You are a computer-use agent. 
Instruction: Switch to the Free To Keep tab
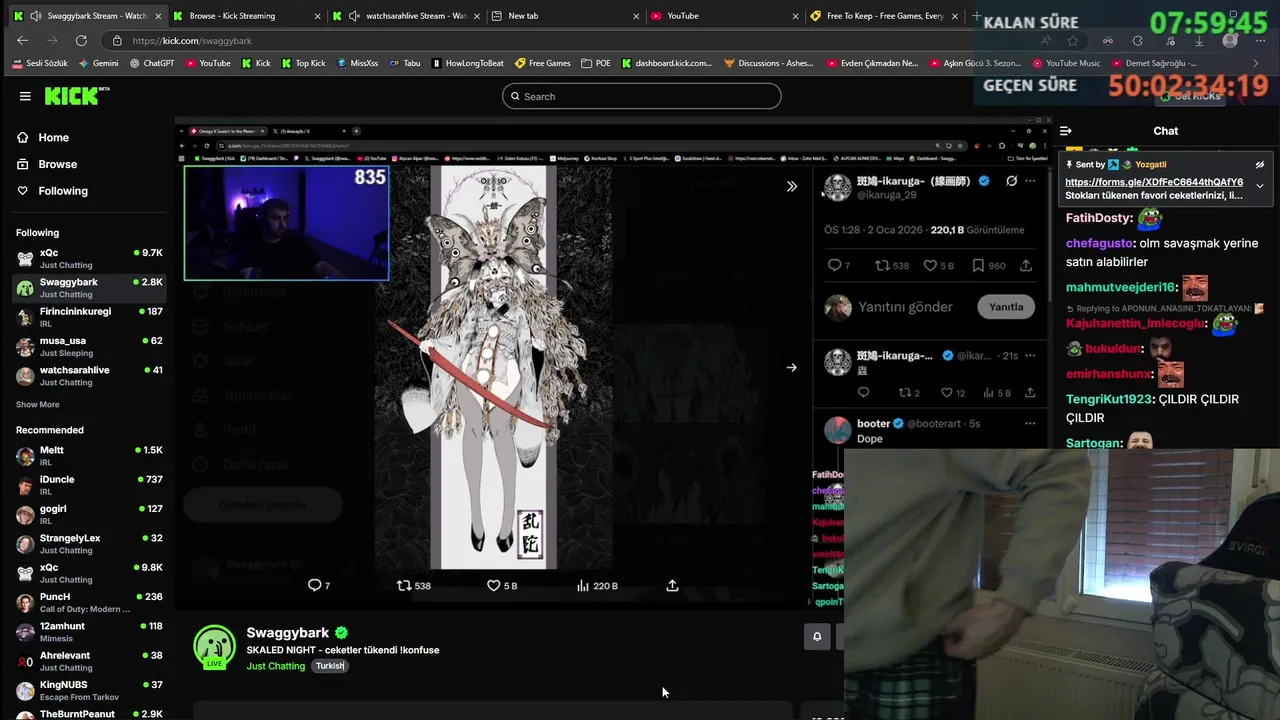coord(885,16)
